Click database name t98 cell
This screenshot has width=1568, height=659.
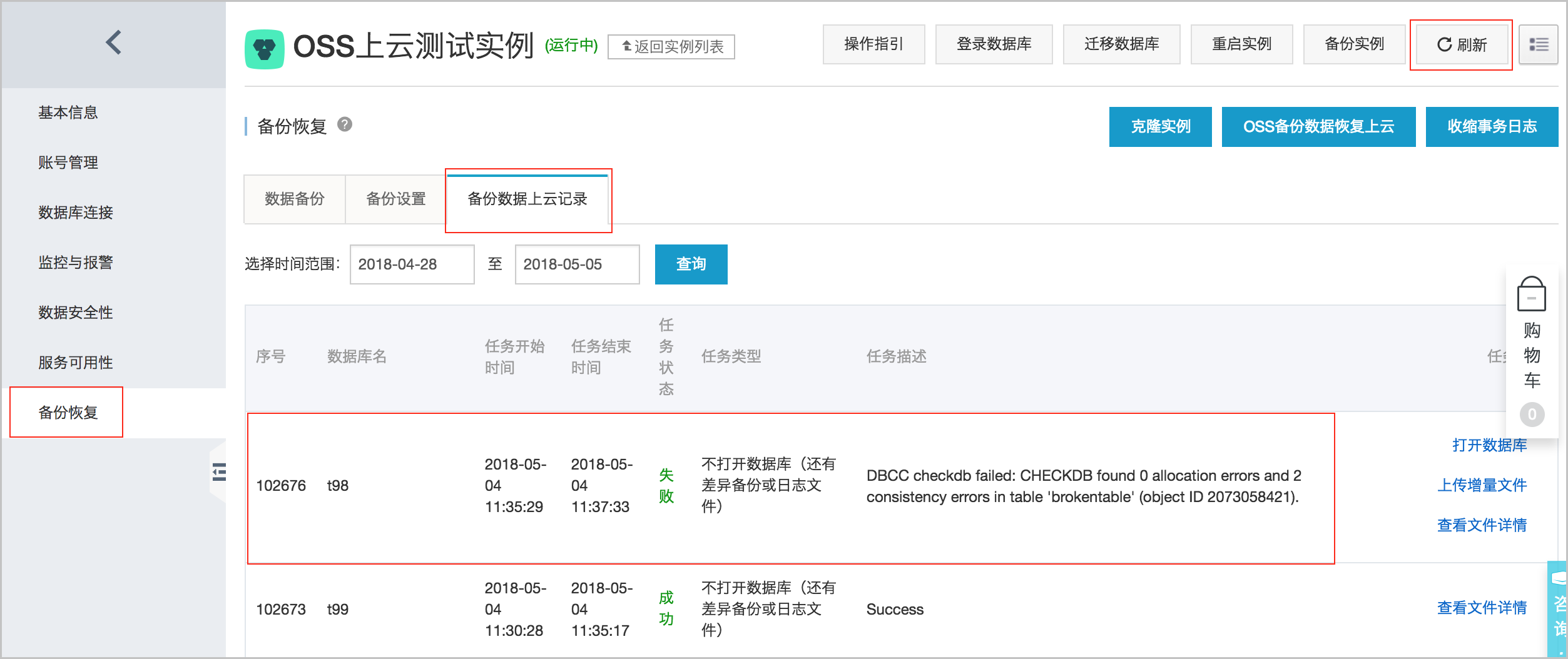click(338, 486)
